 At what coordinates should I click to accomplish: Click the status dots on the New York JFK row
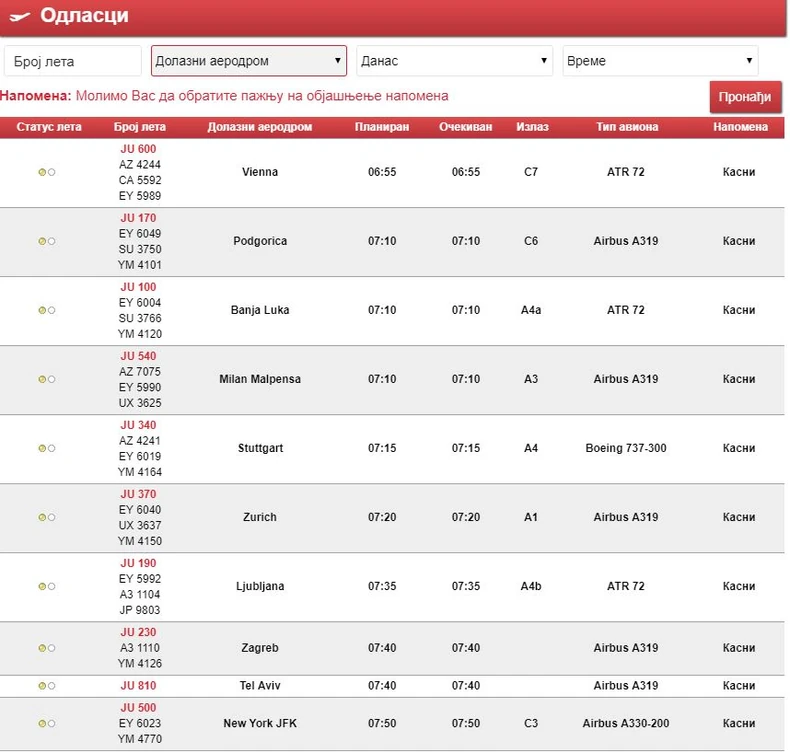click(x=46, y=723)
